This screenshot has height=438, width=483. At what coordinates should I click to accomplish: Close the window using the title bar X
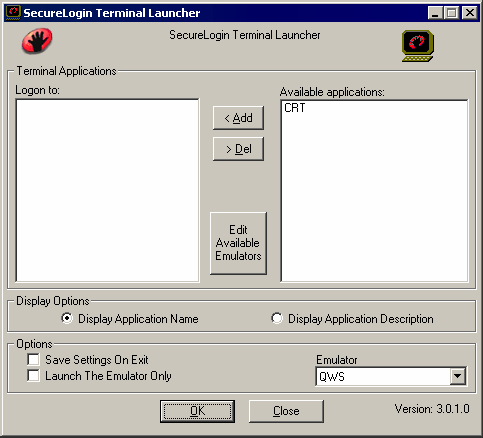(x=470, y=13)
